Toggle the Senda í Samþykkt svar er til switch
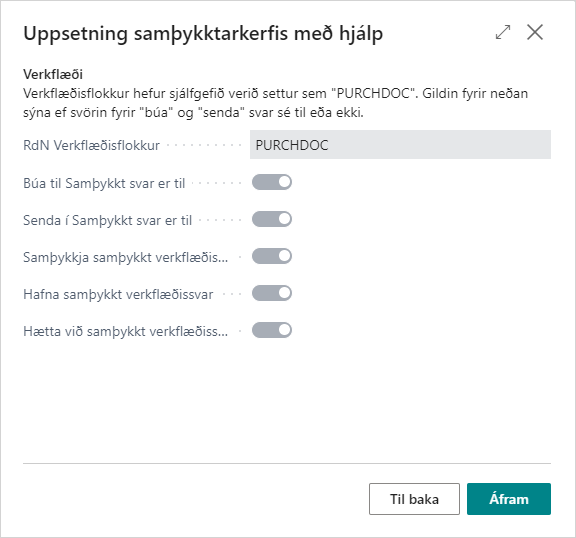576x538 pixels. click(272, 219)
